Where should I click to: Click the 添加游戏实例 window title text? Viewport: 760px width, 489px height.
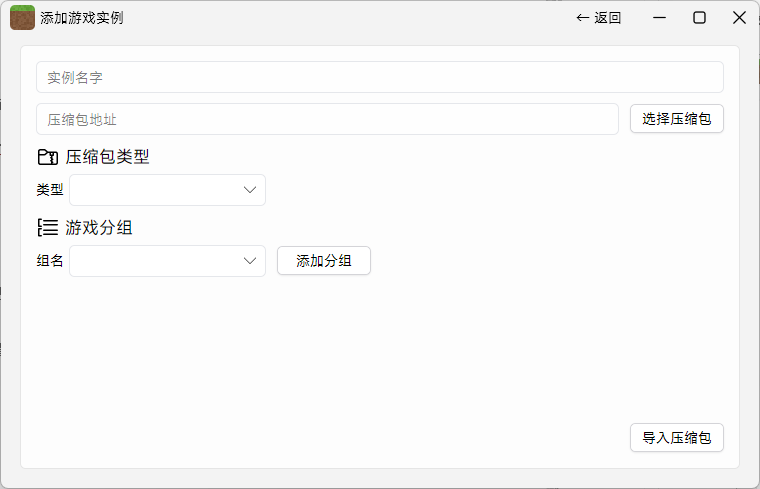tap(82, 18)
